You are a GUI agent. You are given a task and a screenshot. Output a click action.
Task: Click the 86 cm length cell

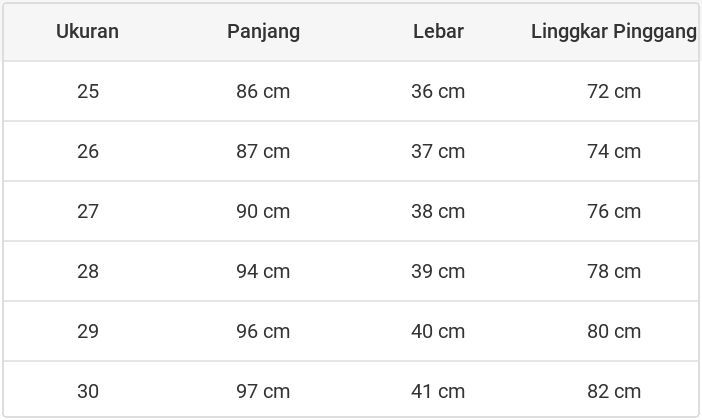click(x=263, y=91)
